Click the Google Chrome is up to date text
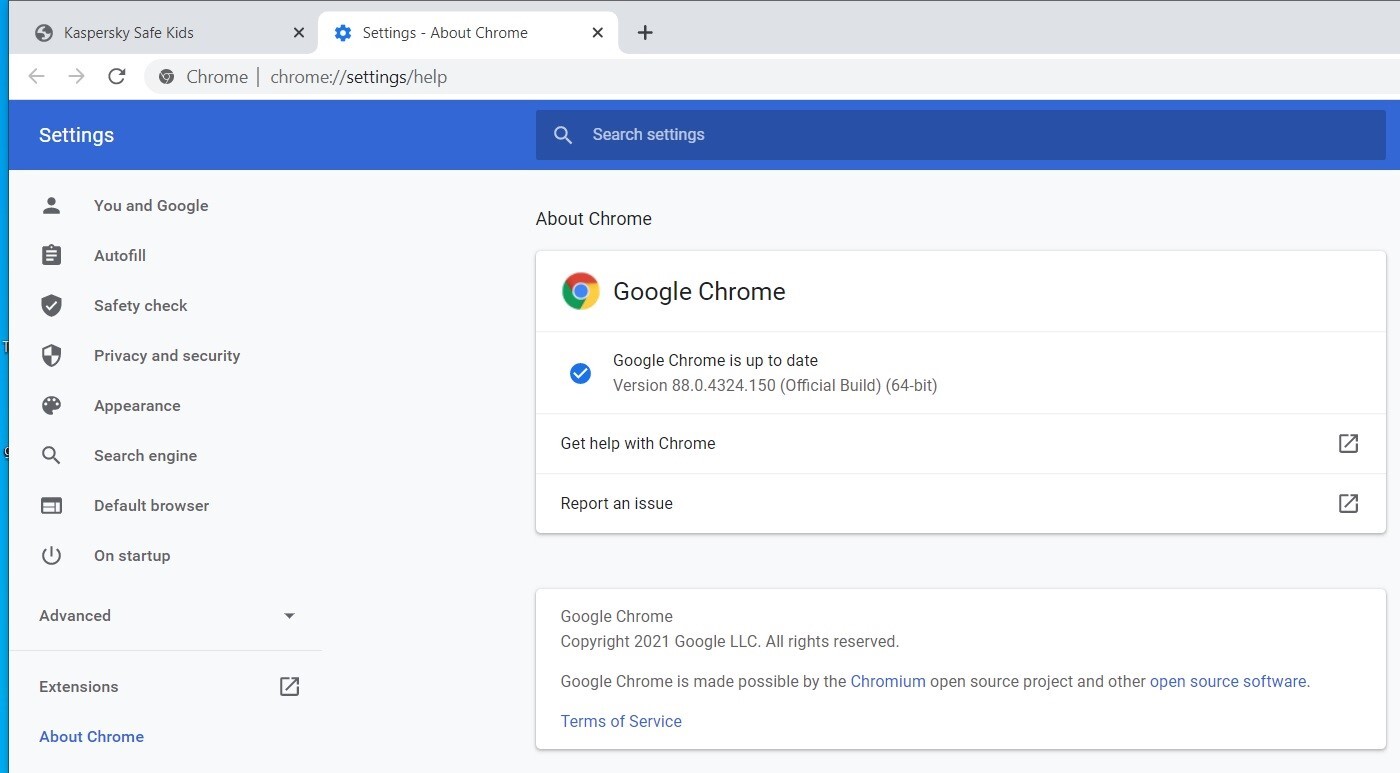Viewport: 1400px width, 773px height. (x=715, y=360)
